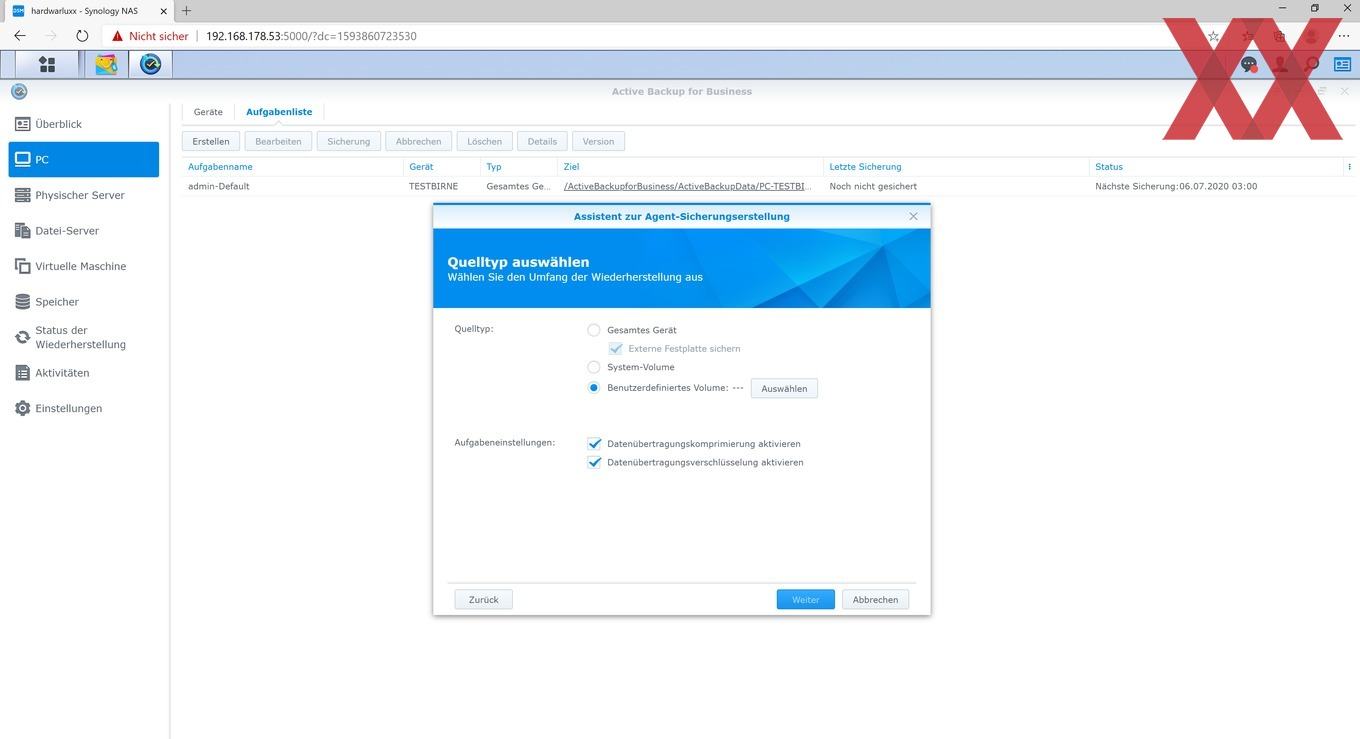1360x739 pixels.
Task: Sort by Aufgabenname column
Action: [x=292, y=167]
